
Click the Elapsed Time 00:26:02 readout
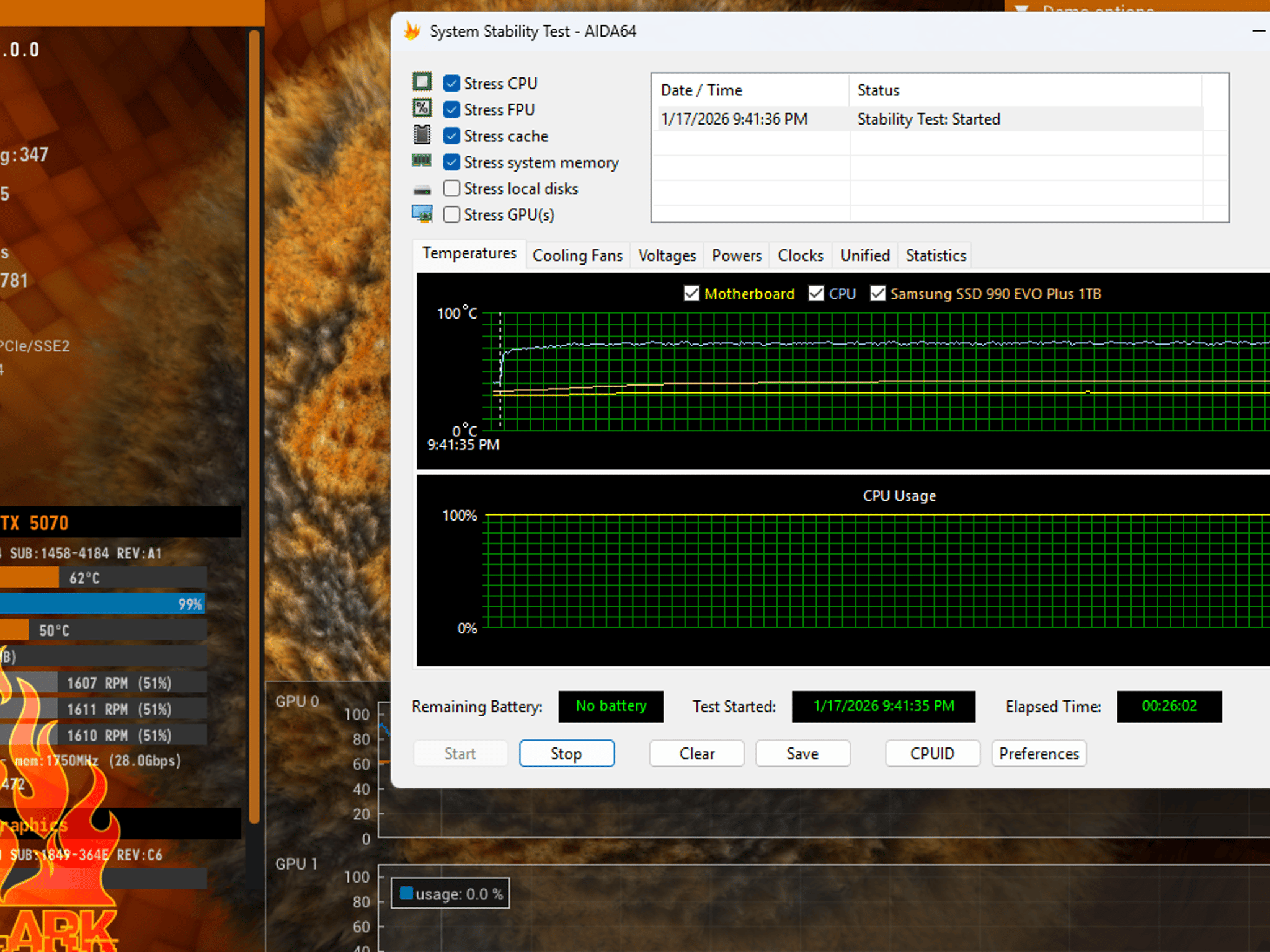click(1170, 707)
